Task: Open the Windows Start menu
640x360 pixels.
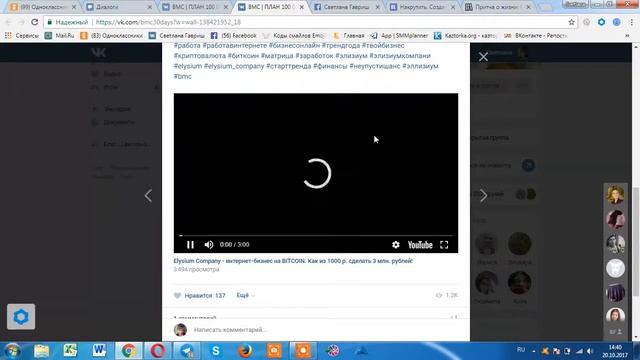Action: click(x=12, y=351)
